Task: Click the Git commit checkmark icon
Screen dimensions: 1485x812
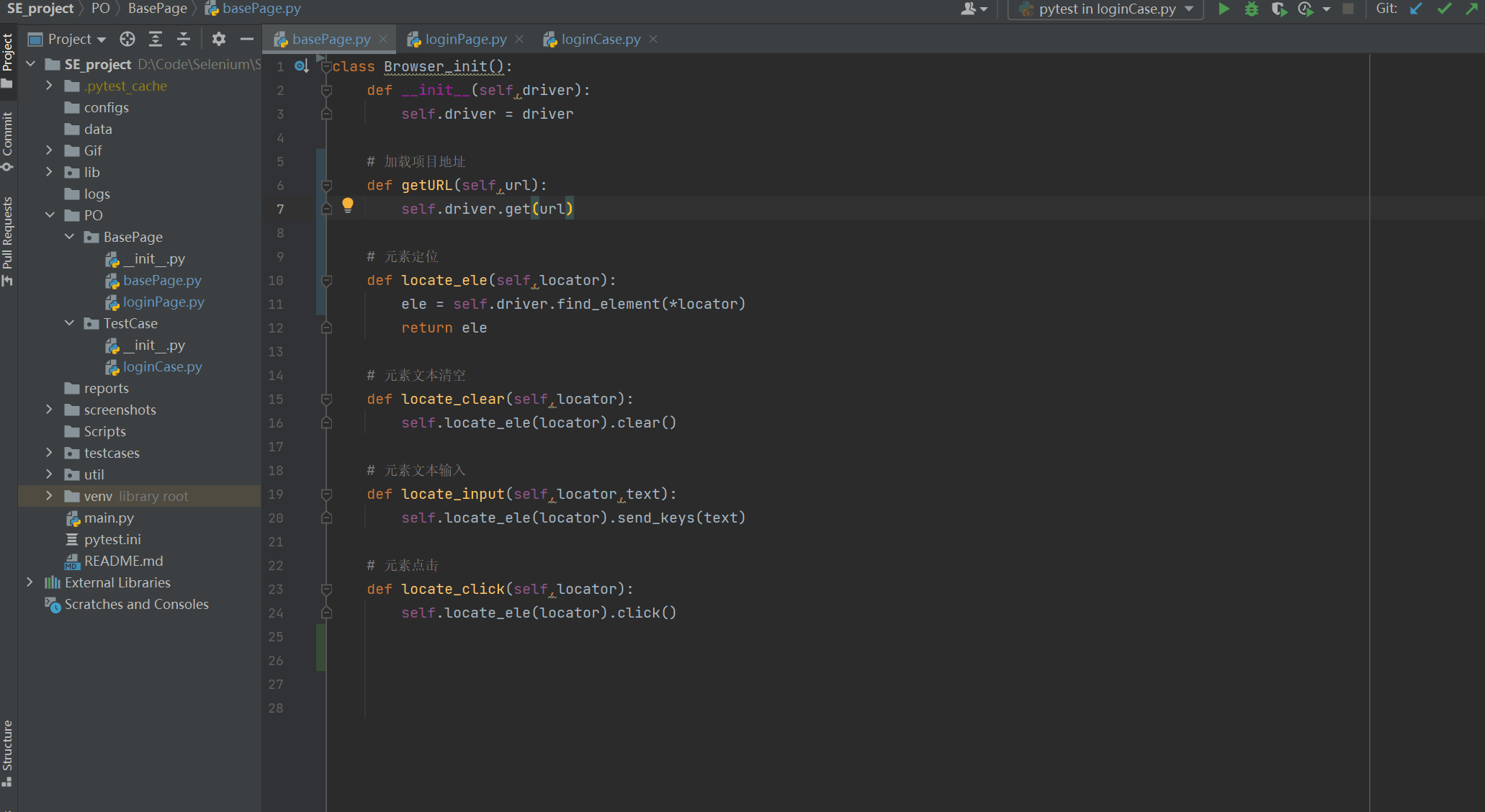Action: click(x=1444, y=9)
